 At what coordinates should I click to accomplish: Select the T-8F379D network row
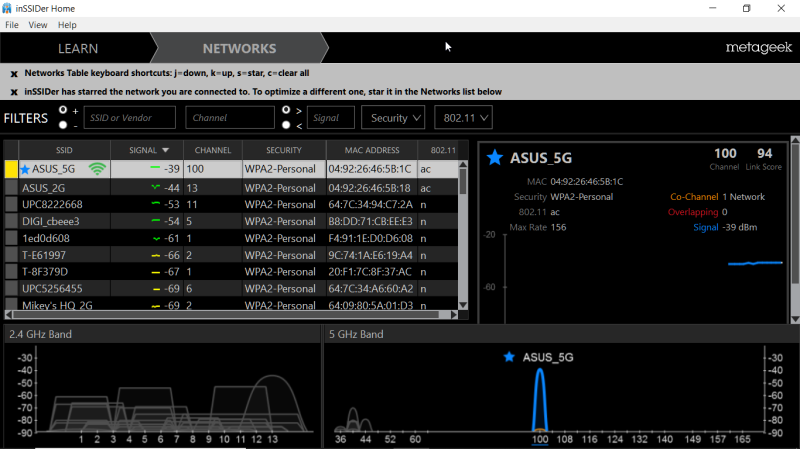pyautogui.click(x=231, y=272)
